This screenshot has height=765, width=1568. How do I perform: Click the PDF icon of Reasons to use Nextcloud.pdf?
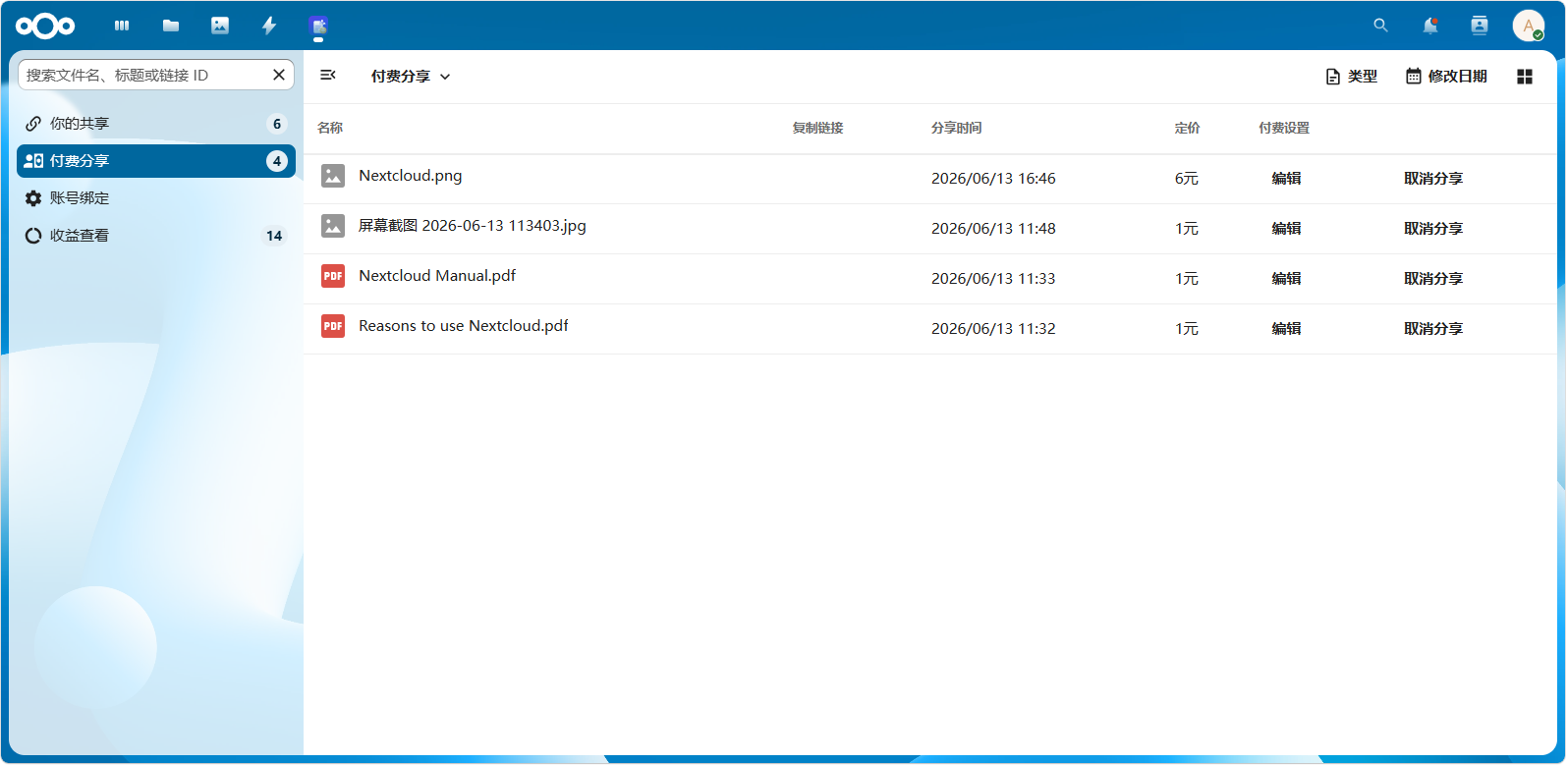333,326
